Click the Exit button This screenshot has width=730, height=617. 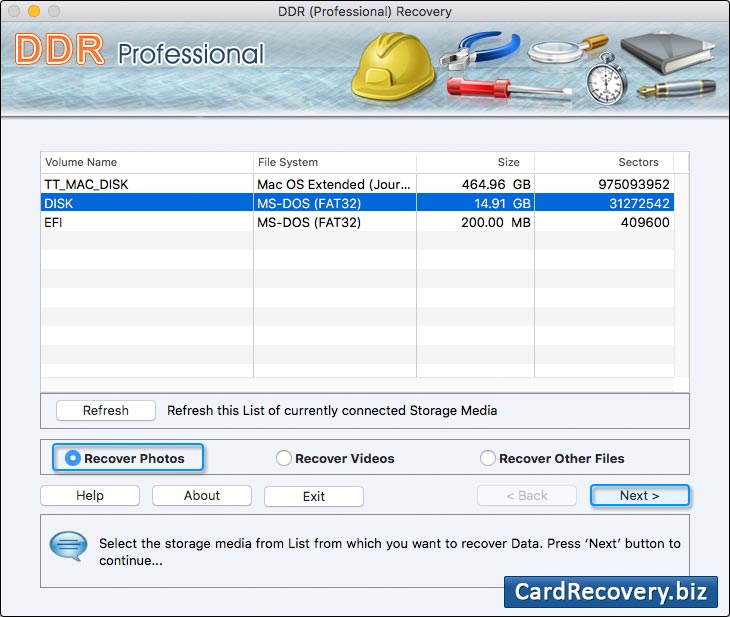point(314,496)
